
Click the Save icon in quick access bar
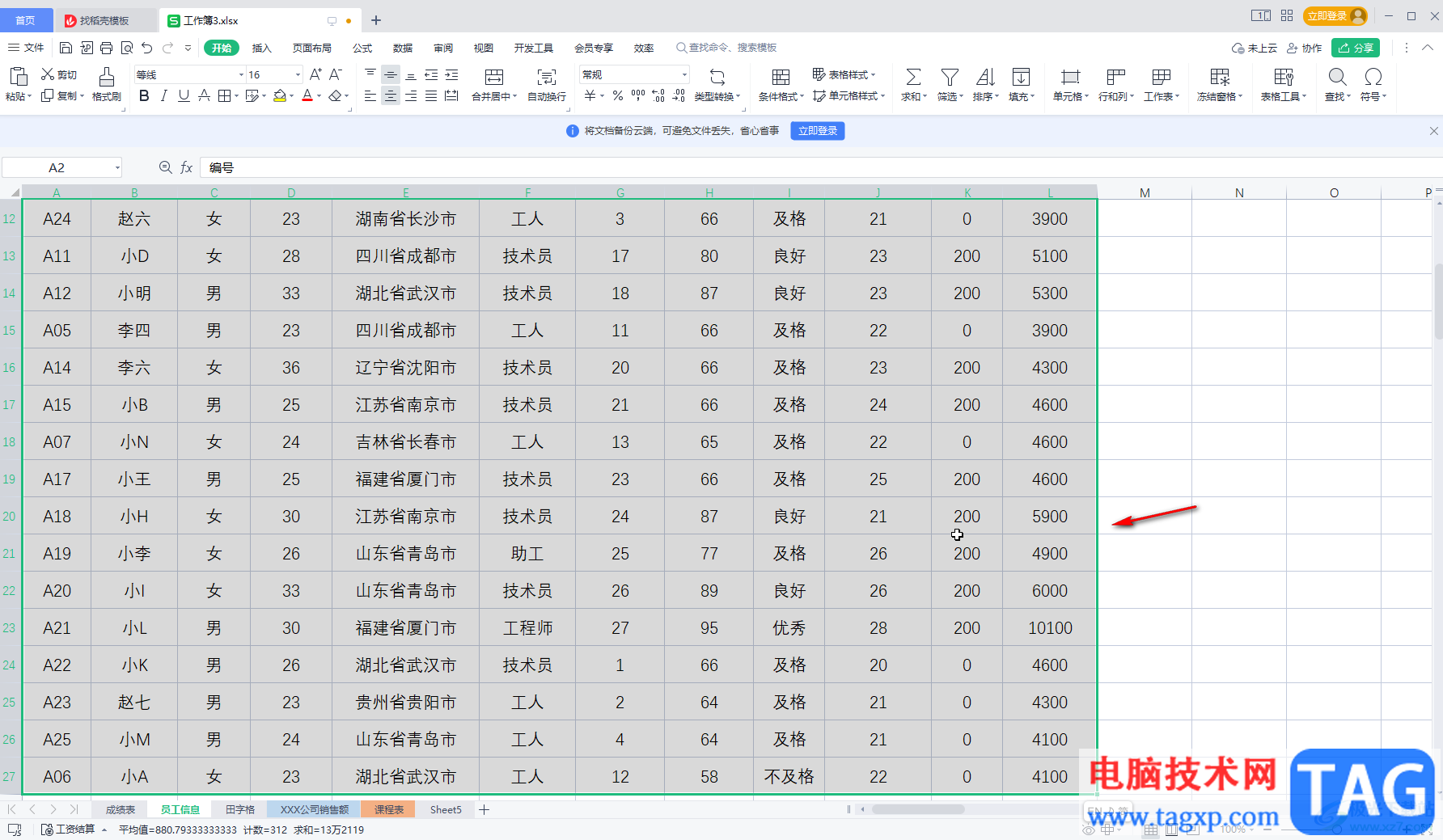tap(66, 48)
